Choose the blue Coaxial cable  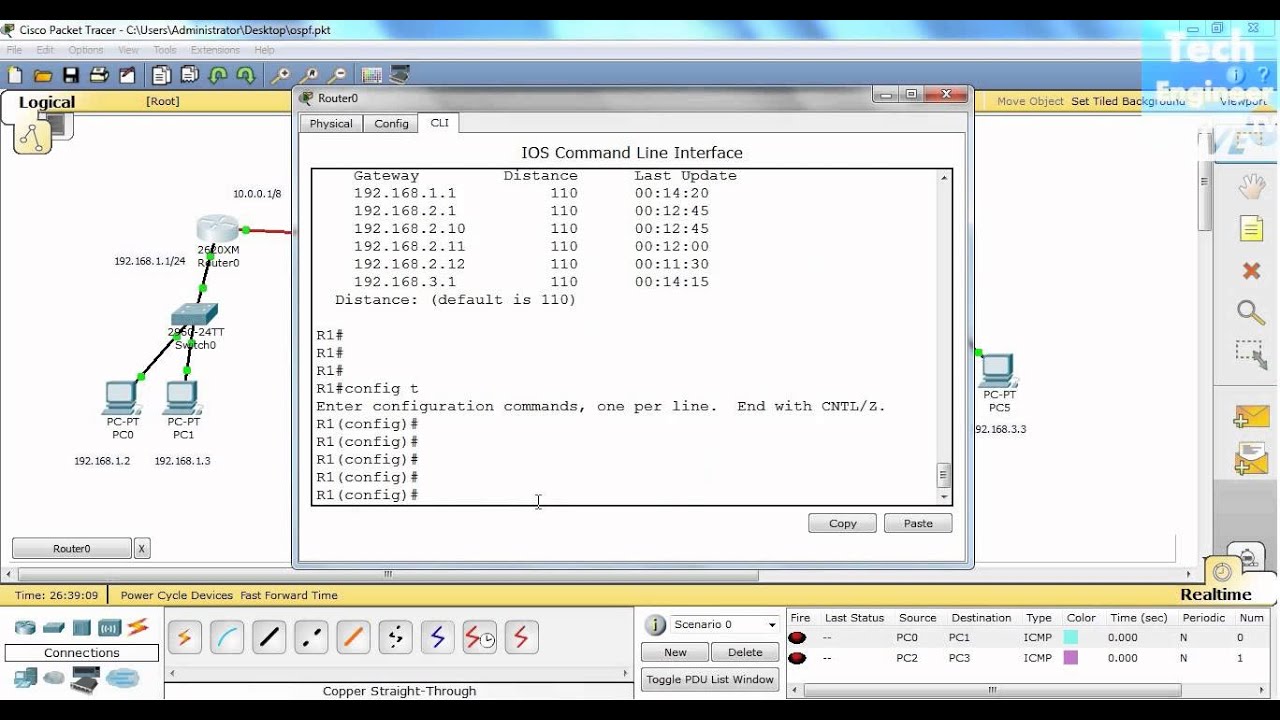[437, 637]
